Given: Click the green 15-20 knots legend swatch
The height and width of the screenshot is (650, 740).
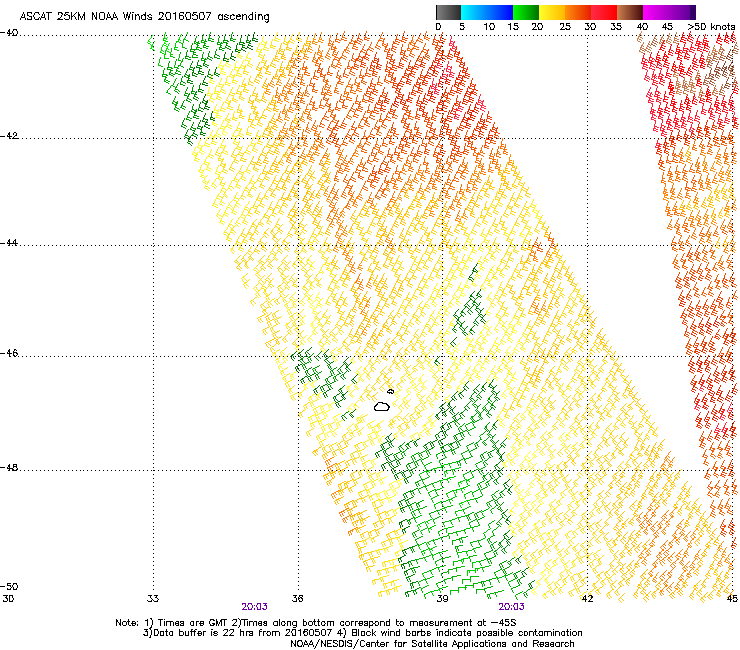Looking at the screenshot, I should tap(526, 12).
